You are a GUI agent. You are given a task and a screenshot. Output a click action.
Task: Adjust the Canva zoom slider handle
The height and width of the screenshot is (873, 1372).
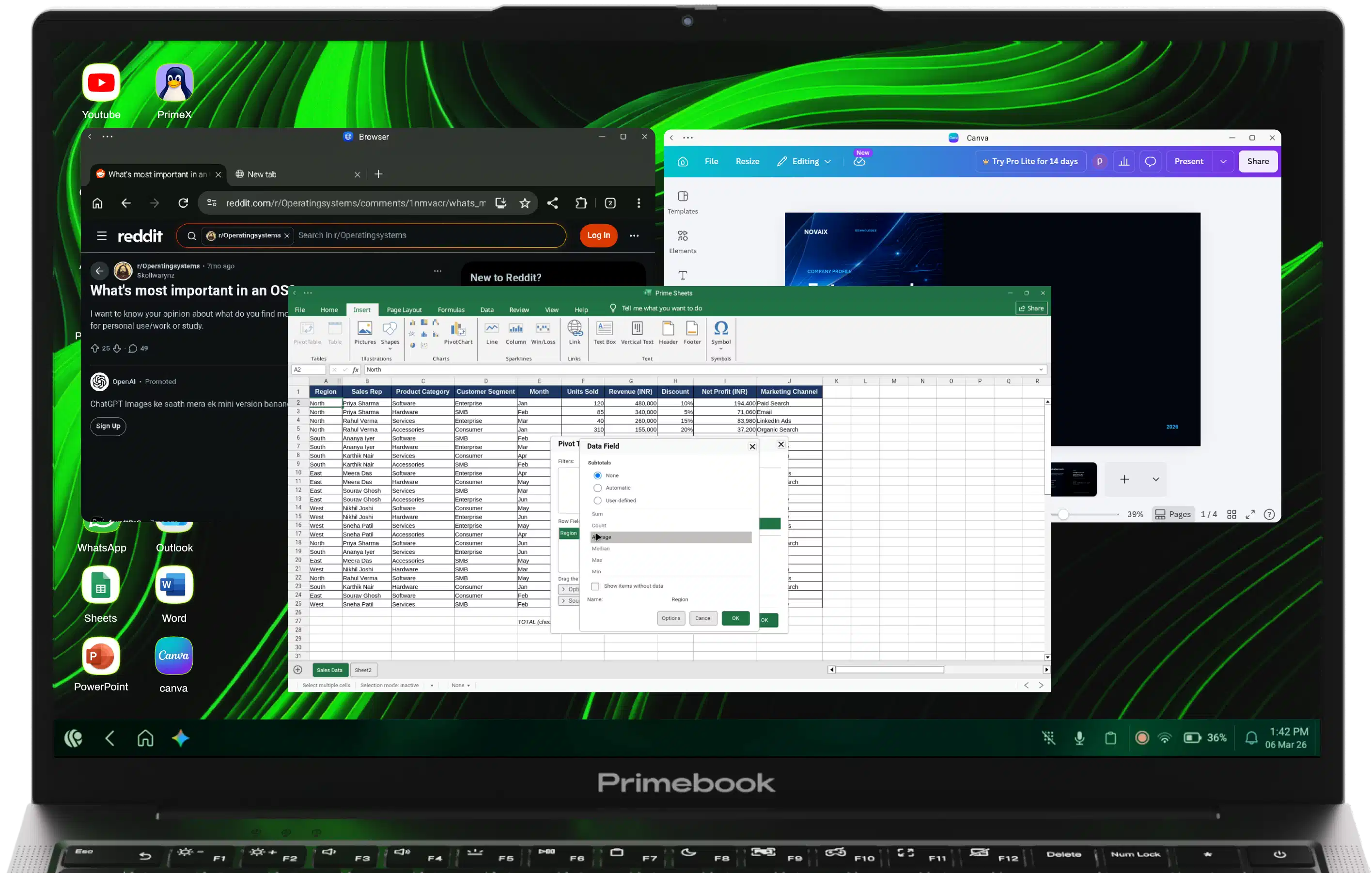[x=1063, y=514]
